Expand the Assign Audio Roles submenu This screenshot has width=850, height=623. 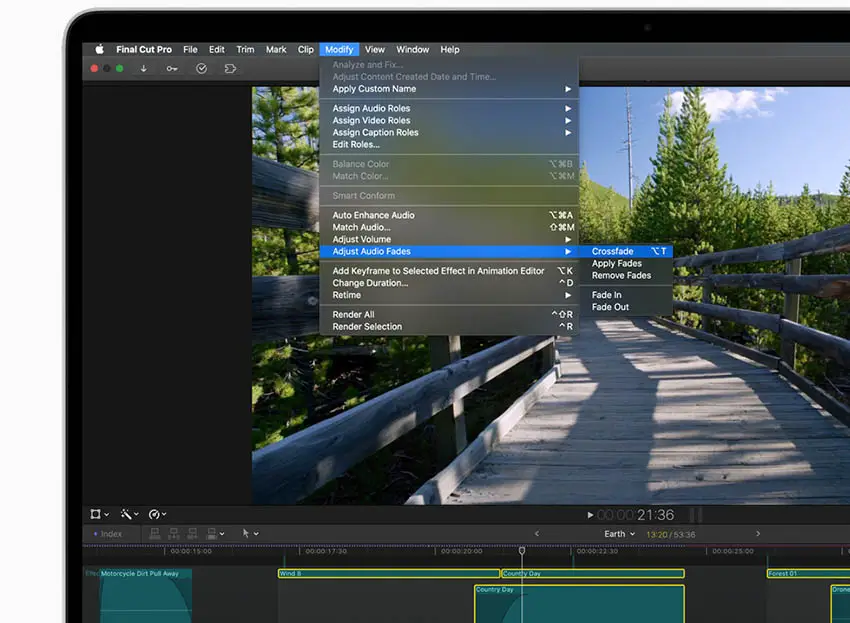point(449,108)
